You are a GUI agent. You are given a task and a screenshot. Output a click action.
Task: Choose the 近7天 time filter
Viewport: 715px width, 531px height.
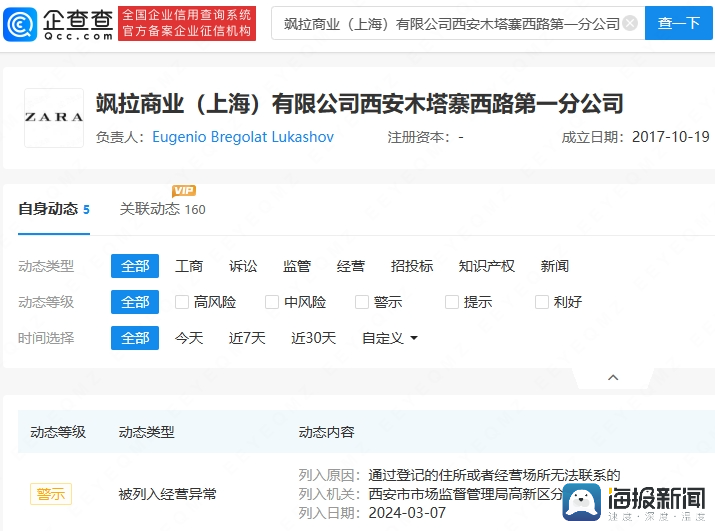(247, 338)
